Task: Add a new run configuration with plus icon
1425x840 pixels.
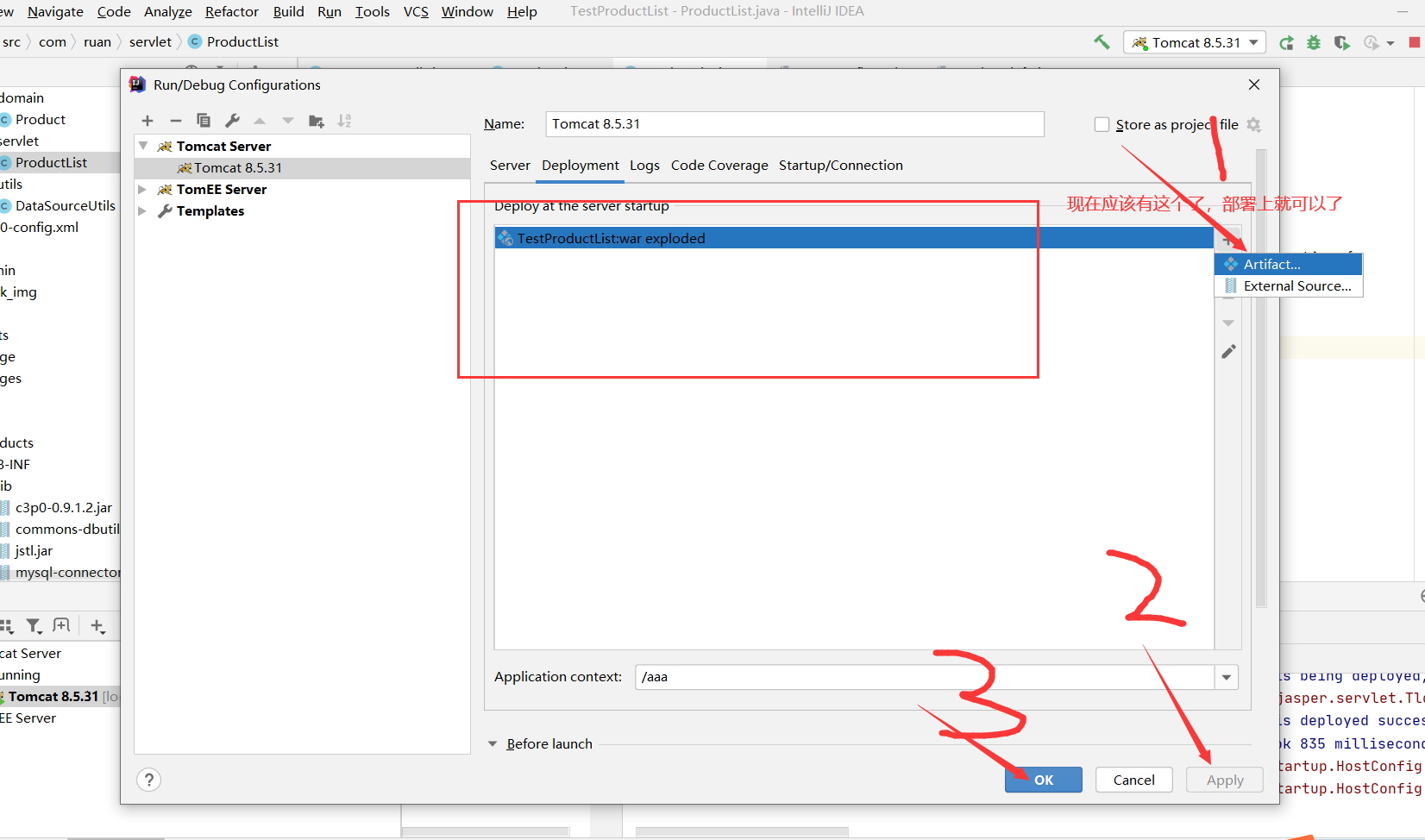Action: (148, 121)
